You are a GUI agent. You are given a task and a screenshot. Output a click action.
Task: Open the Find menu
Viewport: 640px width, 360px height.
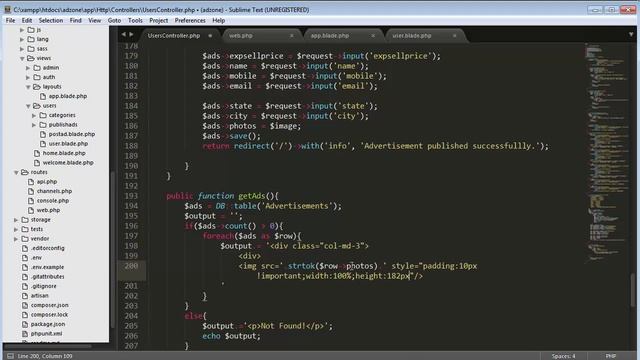pos(76,20)
